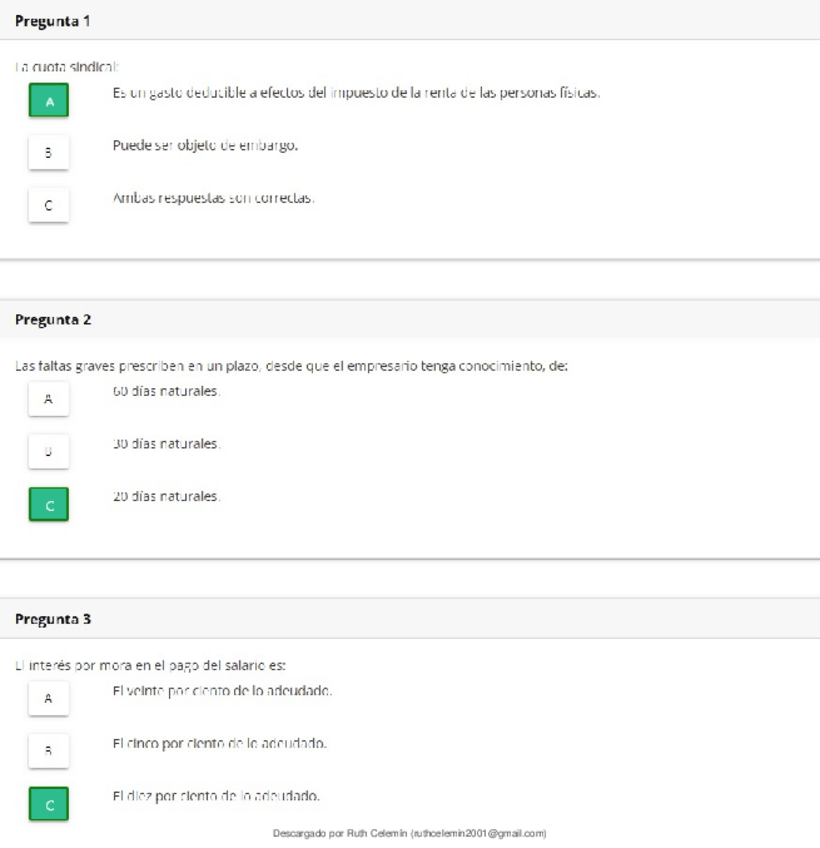Viewport: 820px width, 848px height.
Task: Click answer "El diez por ciento de lo adeudado"
Action: click(x=217, y=796)
